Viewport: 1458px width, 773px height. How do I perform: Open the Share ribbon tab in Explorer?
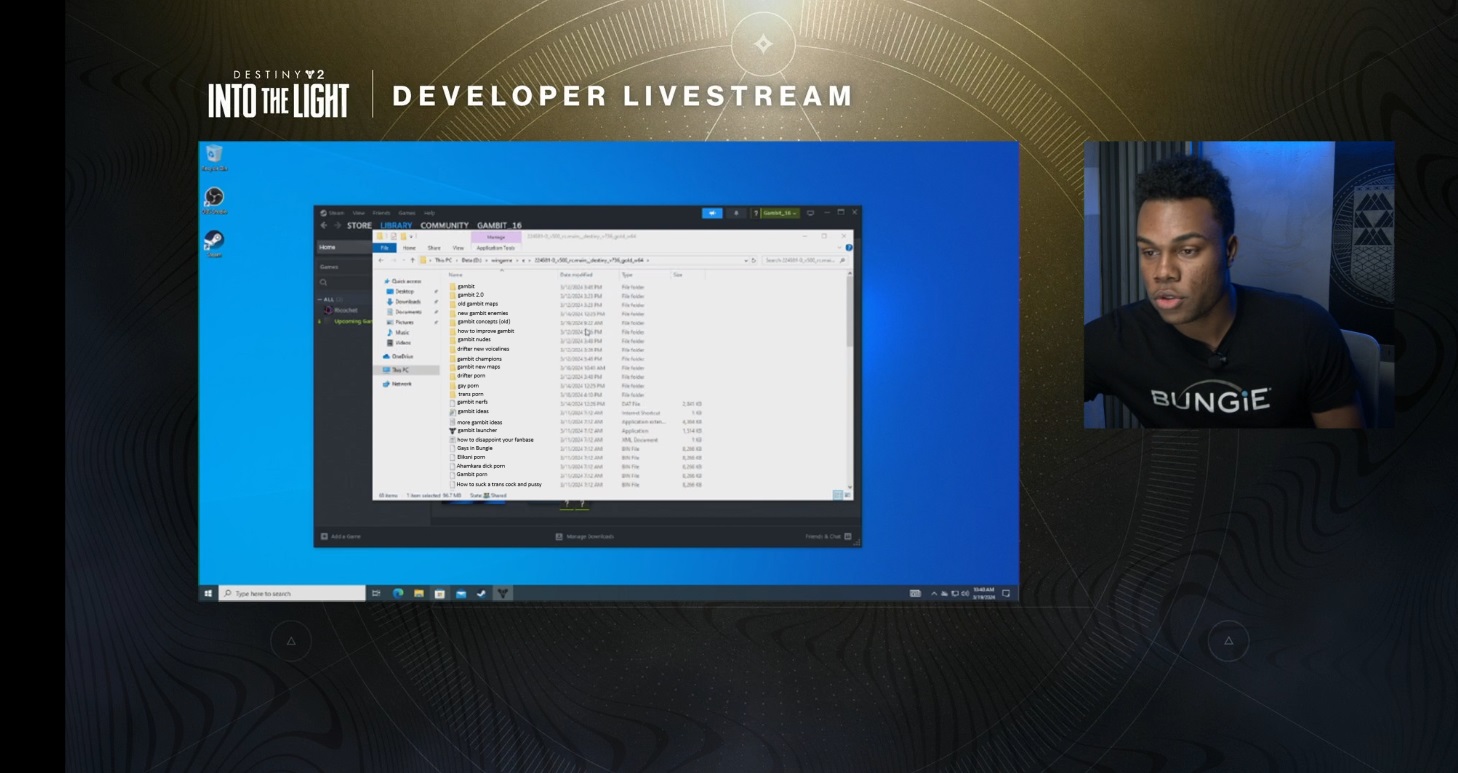pyautogui.click(x=434, y=248)
